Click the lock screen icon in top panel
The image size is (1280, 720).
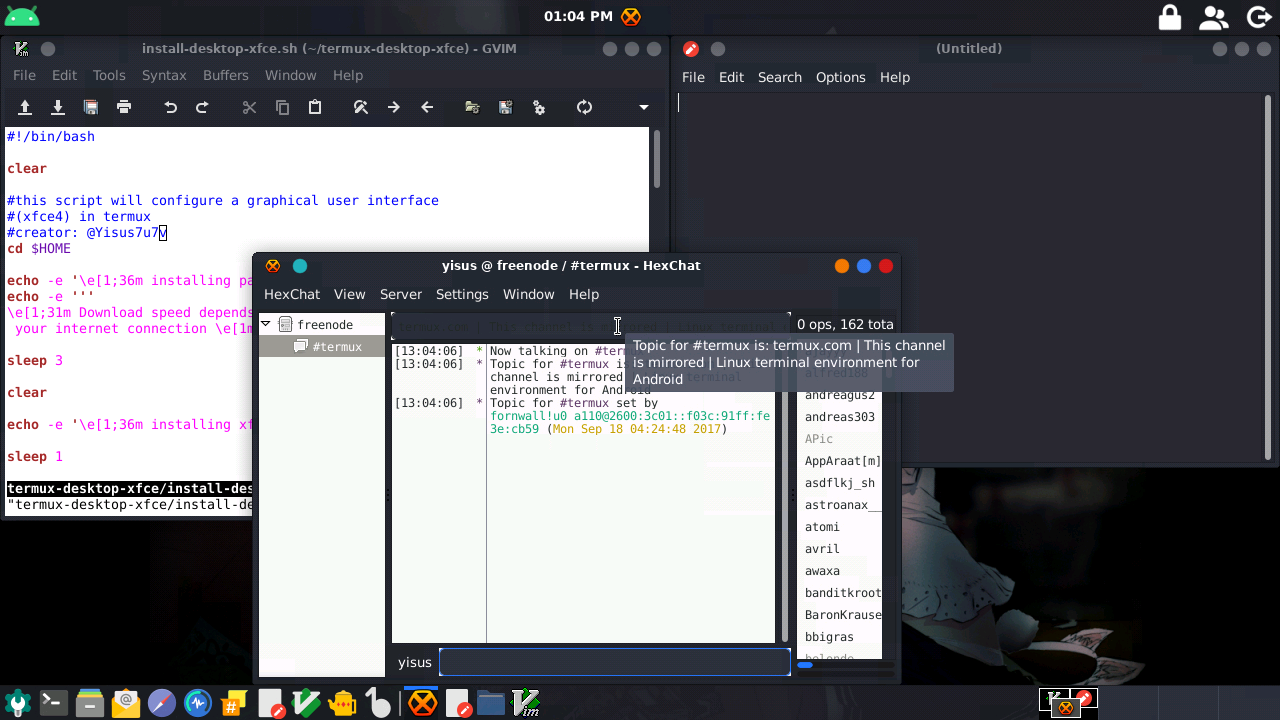tap(1170, 17)
